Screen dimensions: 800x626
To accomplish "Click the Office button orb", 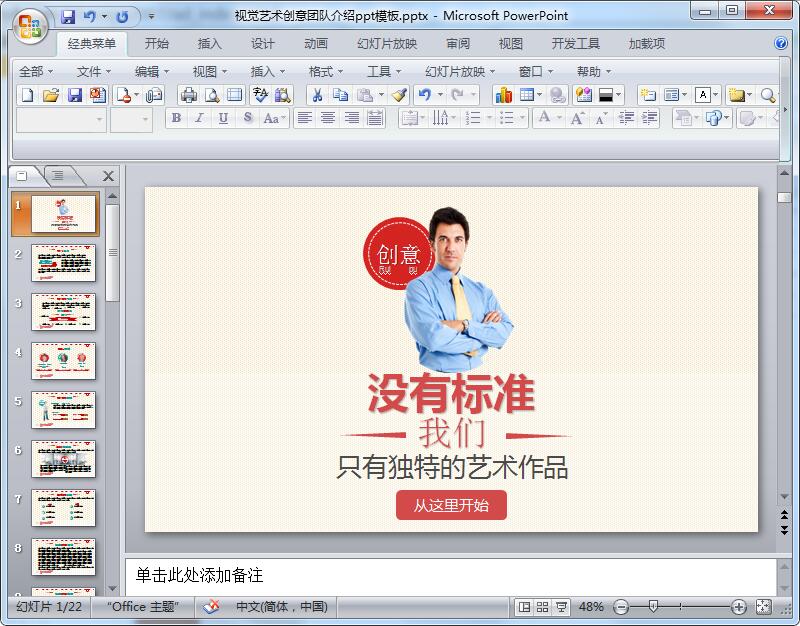I will tap(30, 26).
